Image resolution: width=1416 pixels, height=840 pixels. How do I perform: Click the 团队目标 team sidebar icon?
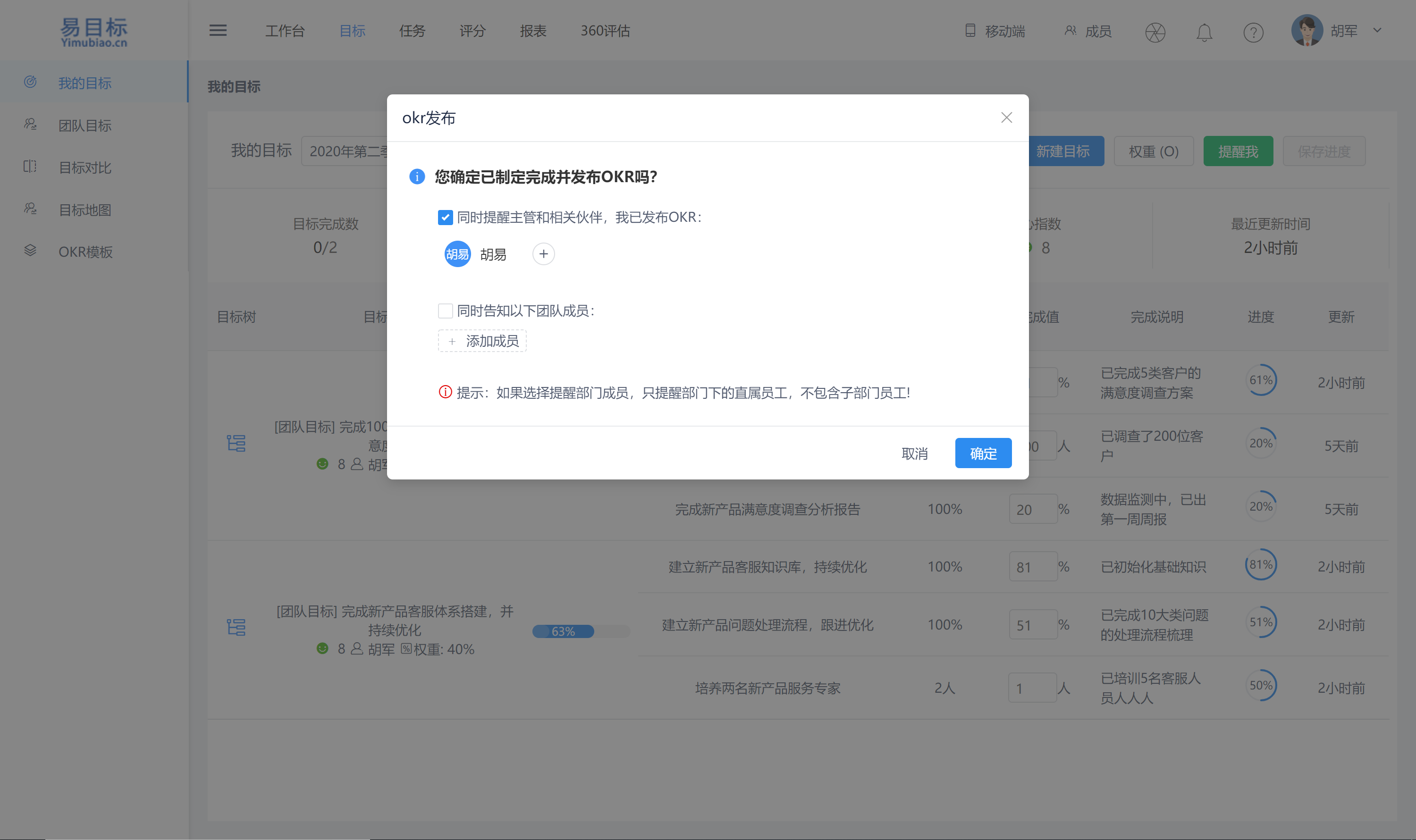(31, 124)
